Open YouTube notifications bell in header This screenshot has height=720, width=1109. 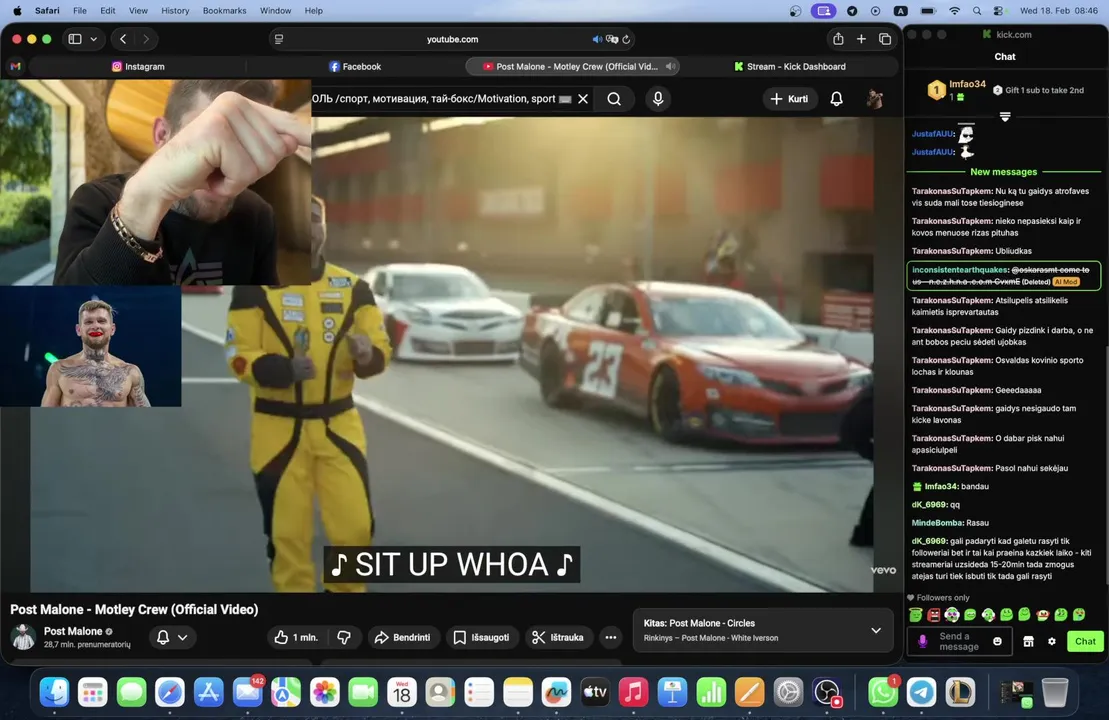[x=836, y=99]
